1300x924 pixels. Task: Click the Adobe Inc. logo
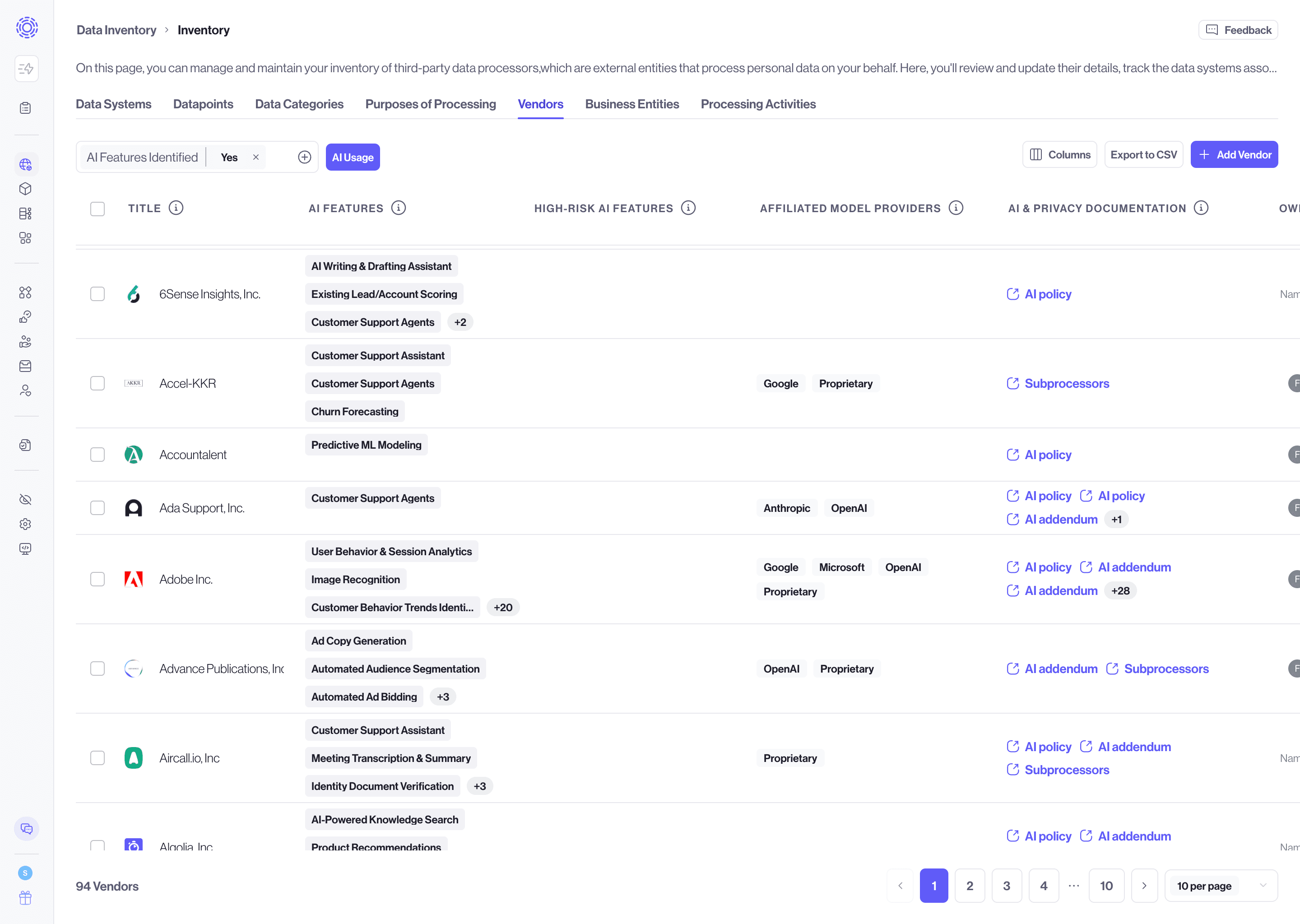pyautogui.click(x=134, y=579)
